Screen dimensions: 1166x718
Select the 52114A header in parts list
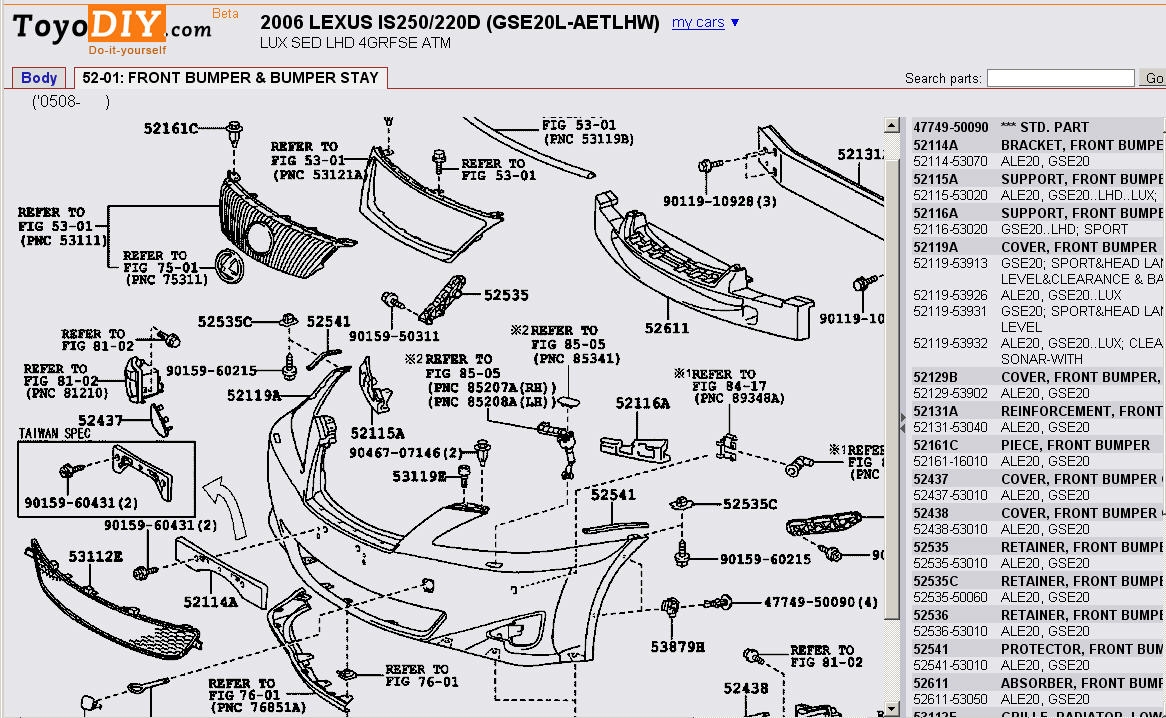click(x=935, y=145)
